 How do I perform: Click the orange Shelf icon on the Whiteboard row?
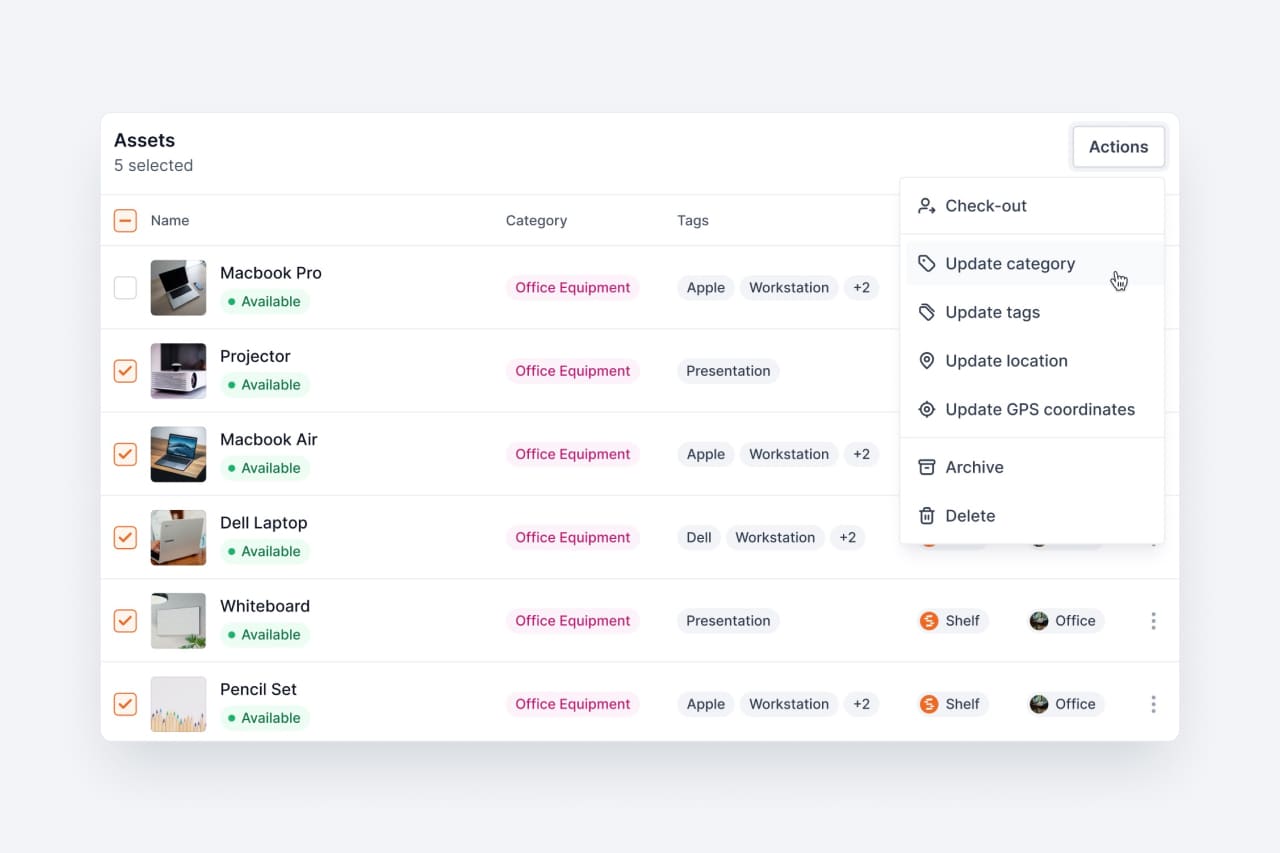[928, 620]
